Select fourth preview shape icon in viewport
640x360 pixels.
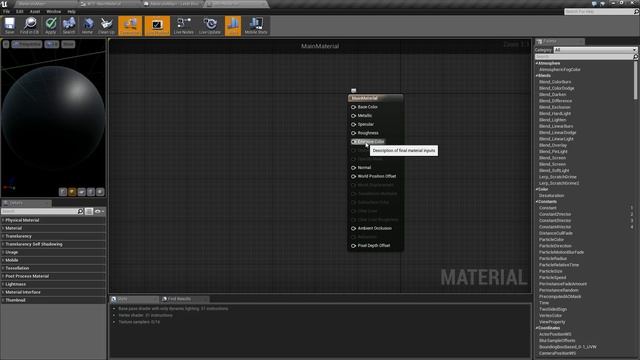click(91, 192)
